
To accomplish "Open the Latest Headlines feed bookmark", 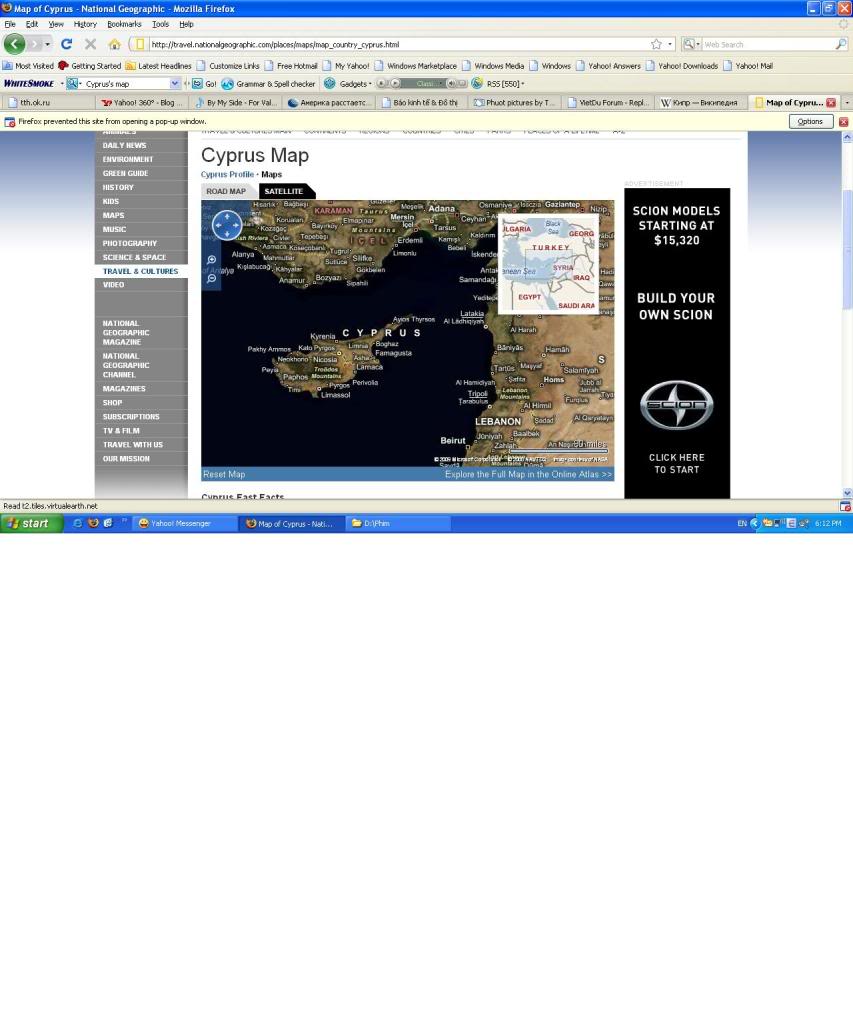I will point(158,66).
